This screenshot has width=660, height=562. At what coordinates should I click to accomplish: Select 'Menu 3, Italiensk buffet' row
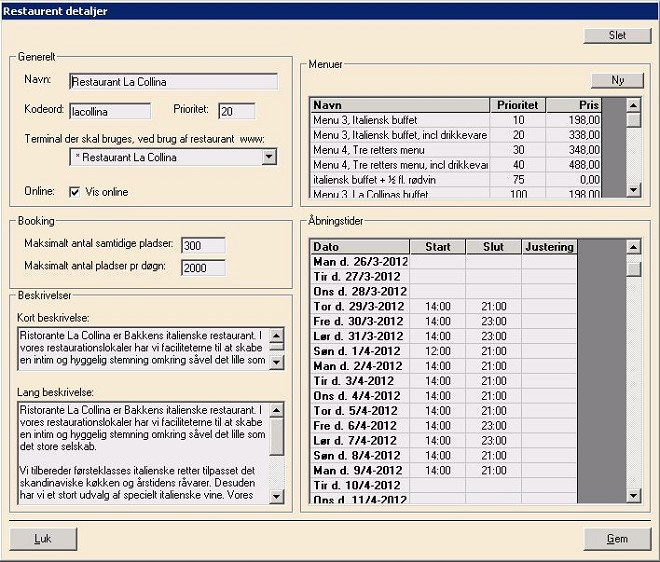[456, 120]
